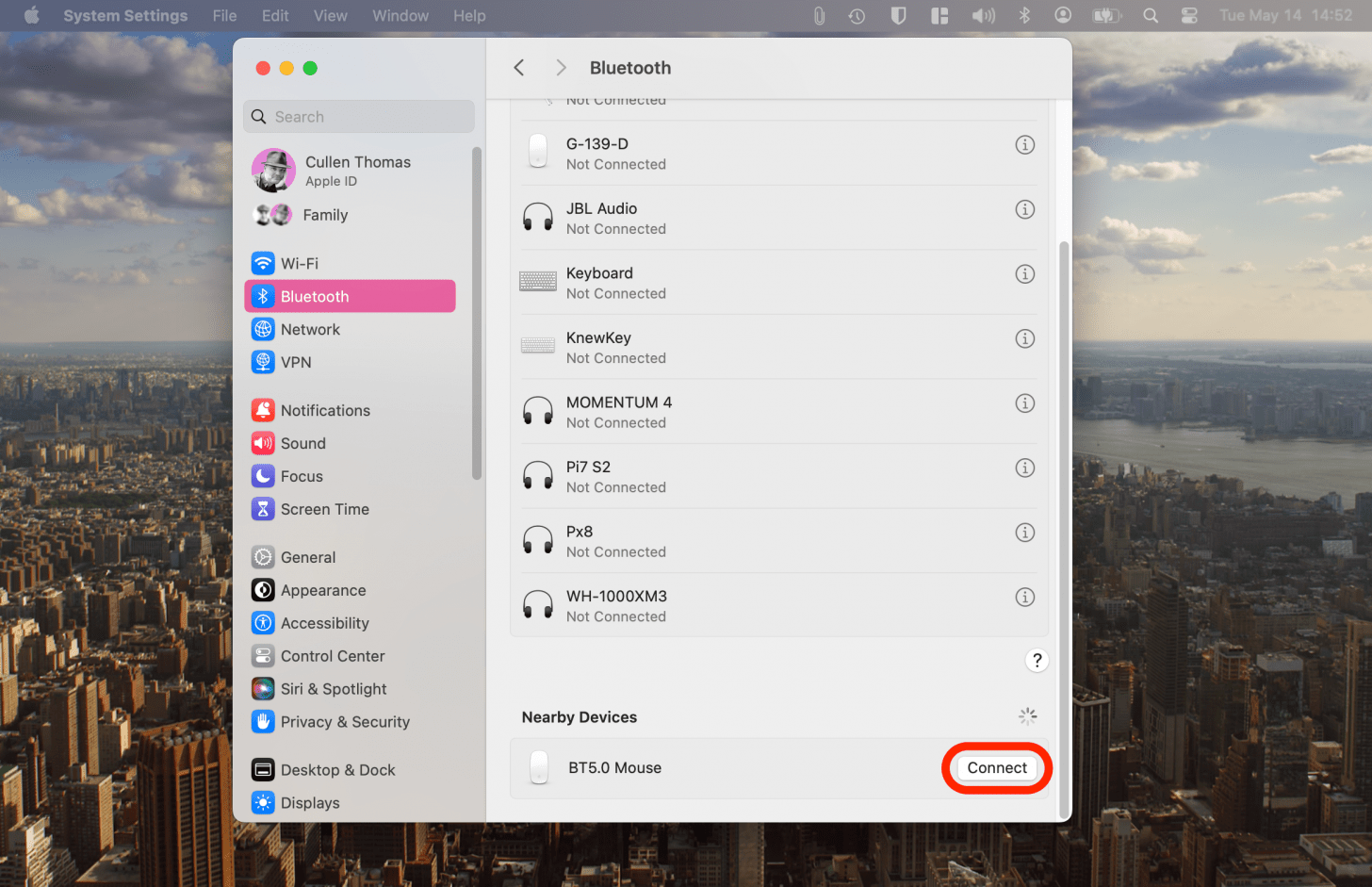The width and height of the screenshot is (1372, 887).
Task: Connect to the BT5.0 Mouse
Action: (x=996, y=767)
